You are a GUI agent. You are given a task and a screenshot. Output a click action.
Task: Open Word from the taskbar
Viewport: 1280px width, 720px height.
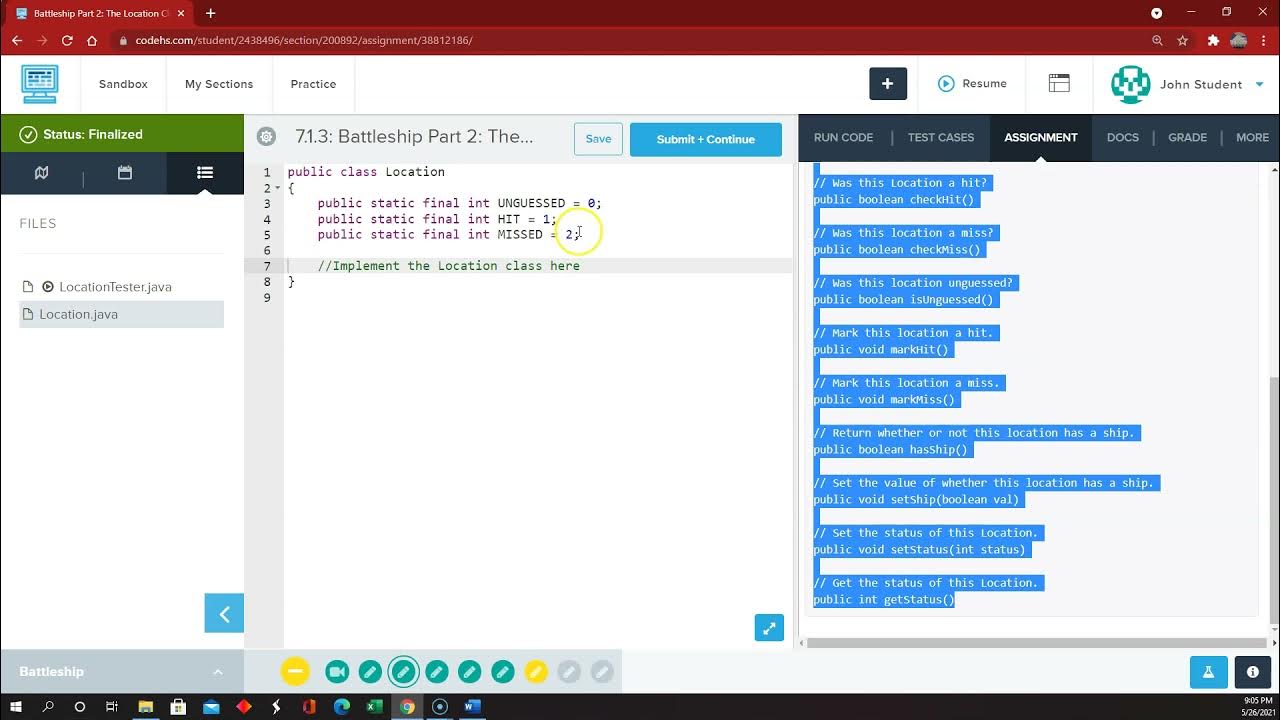(x=472, y=706)
